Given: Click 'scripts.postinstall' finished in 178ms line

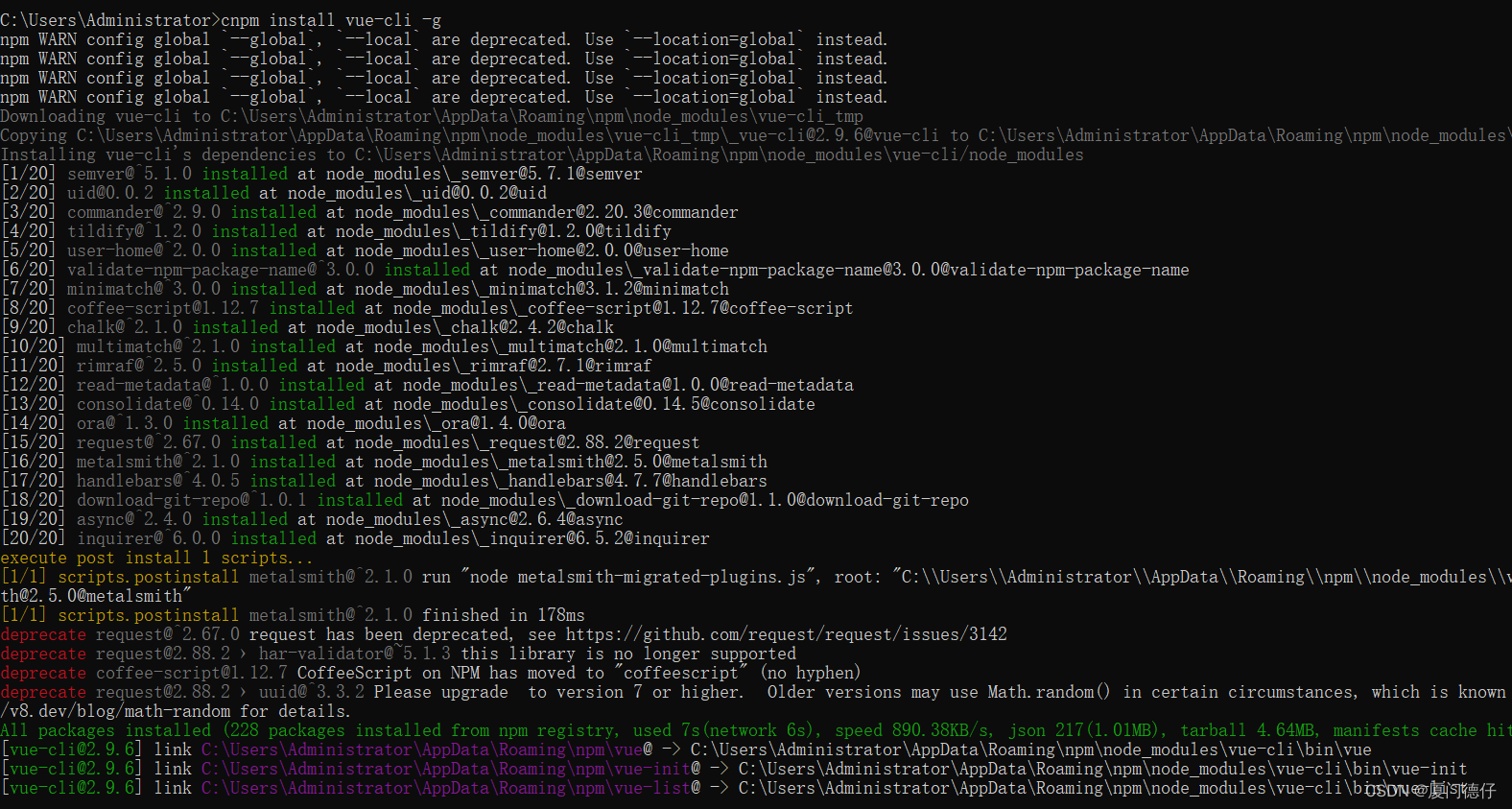Looking at the screenshot, I should click(293, 615).
